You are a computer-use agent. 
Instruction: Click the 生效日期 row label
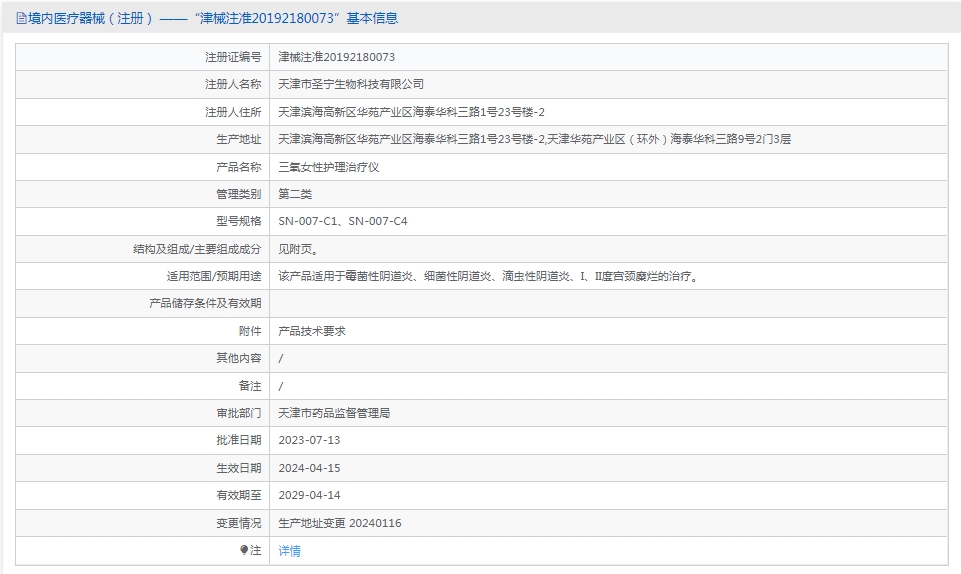pos(238,468)
